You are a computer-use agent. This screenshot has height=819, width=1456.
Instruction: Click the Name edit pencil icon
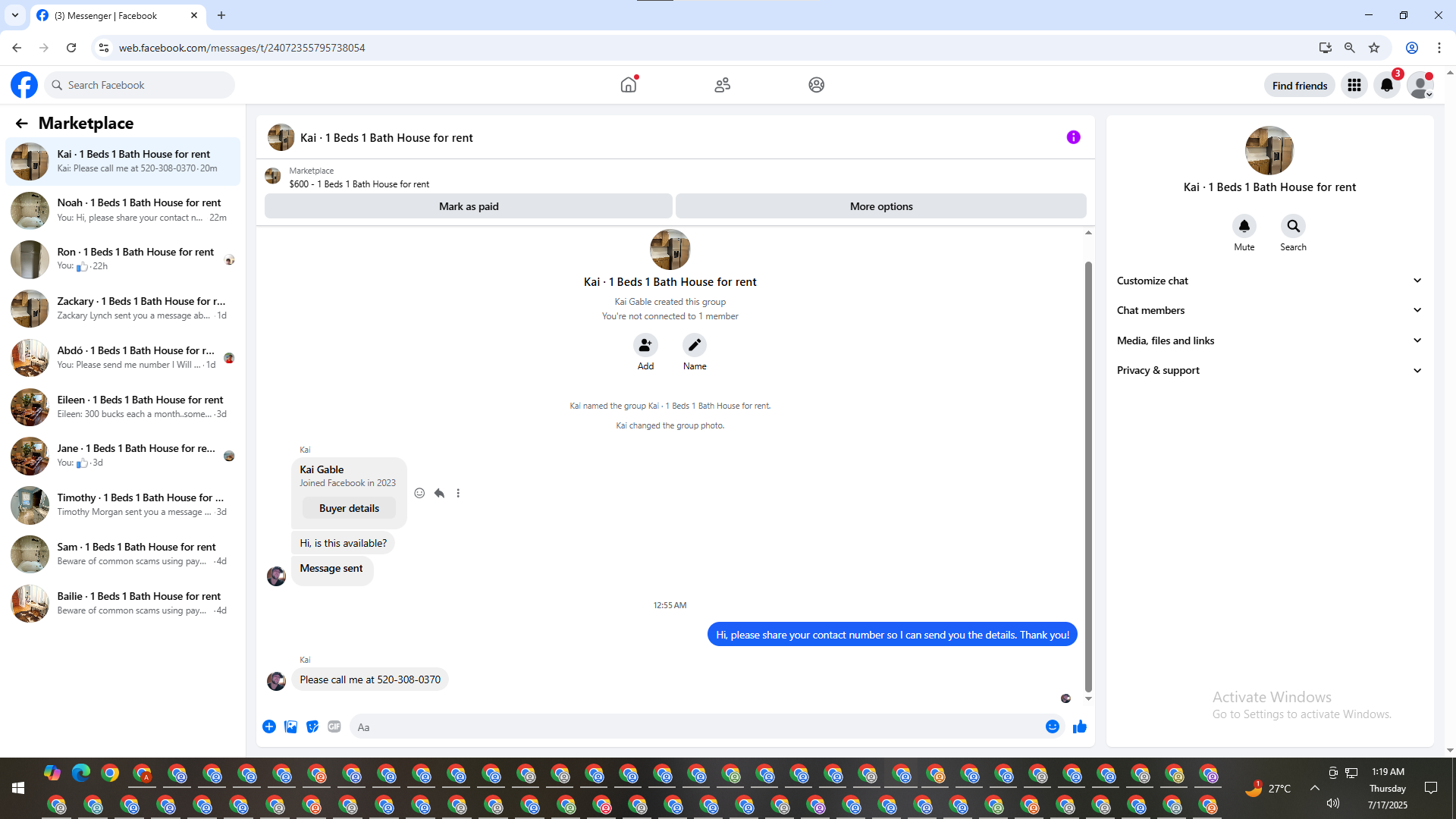point(695,345)
